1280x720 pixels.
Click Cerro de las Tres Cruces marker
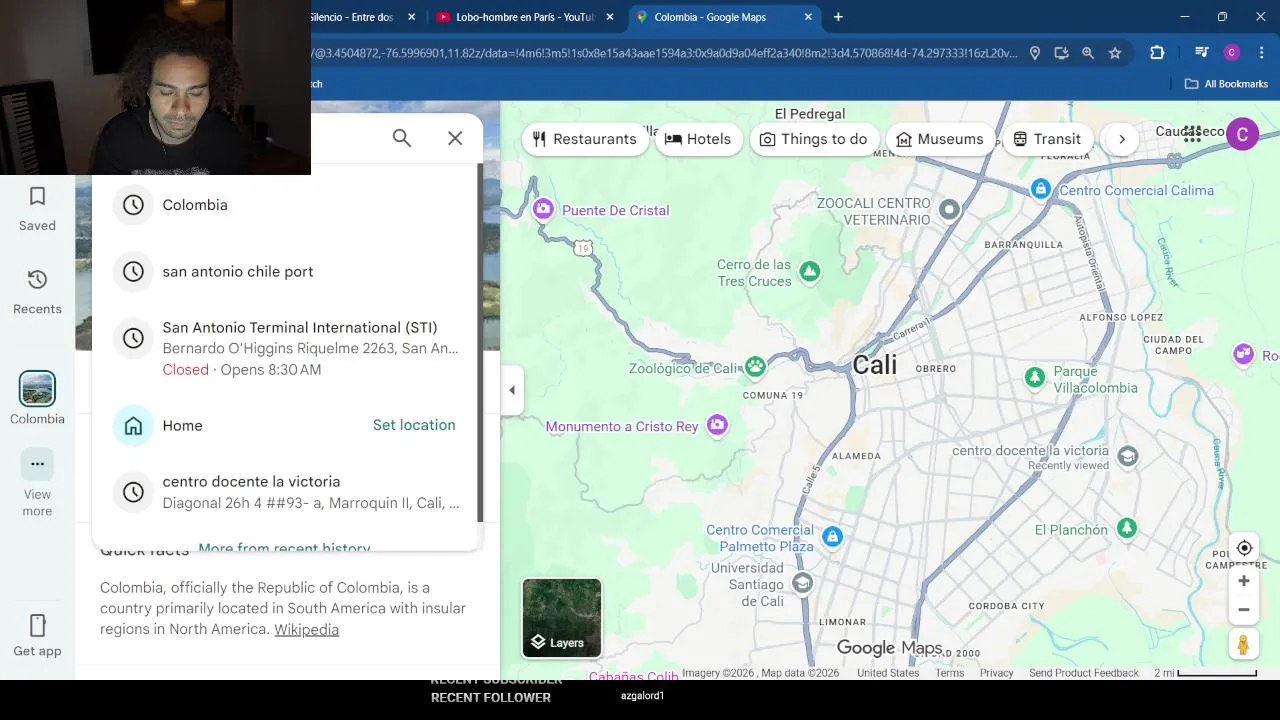(810, 271)
